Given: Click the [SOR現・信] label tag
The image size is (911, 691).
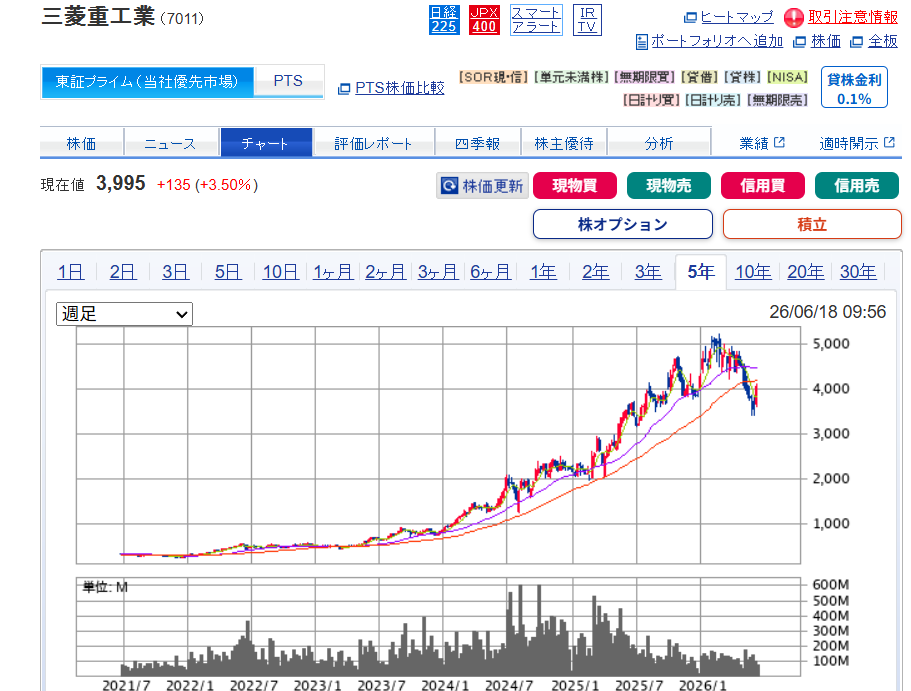Looking at the screenshot, I should tap(493, 77).
